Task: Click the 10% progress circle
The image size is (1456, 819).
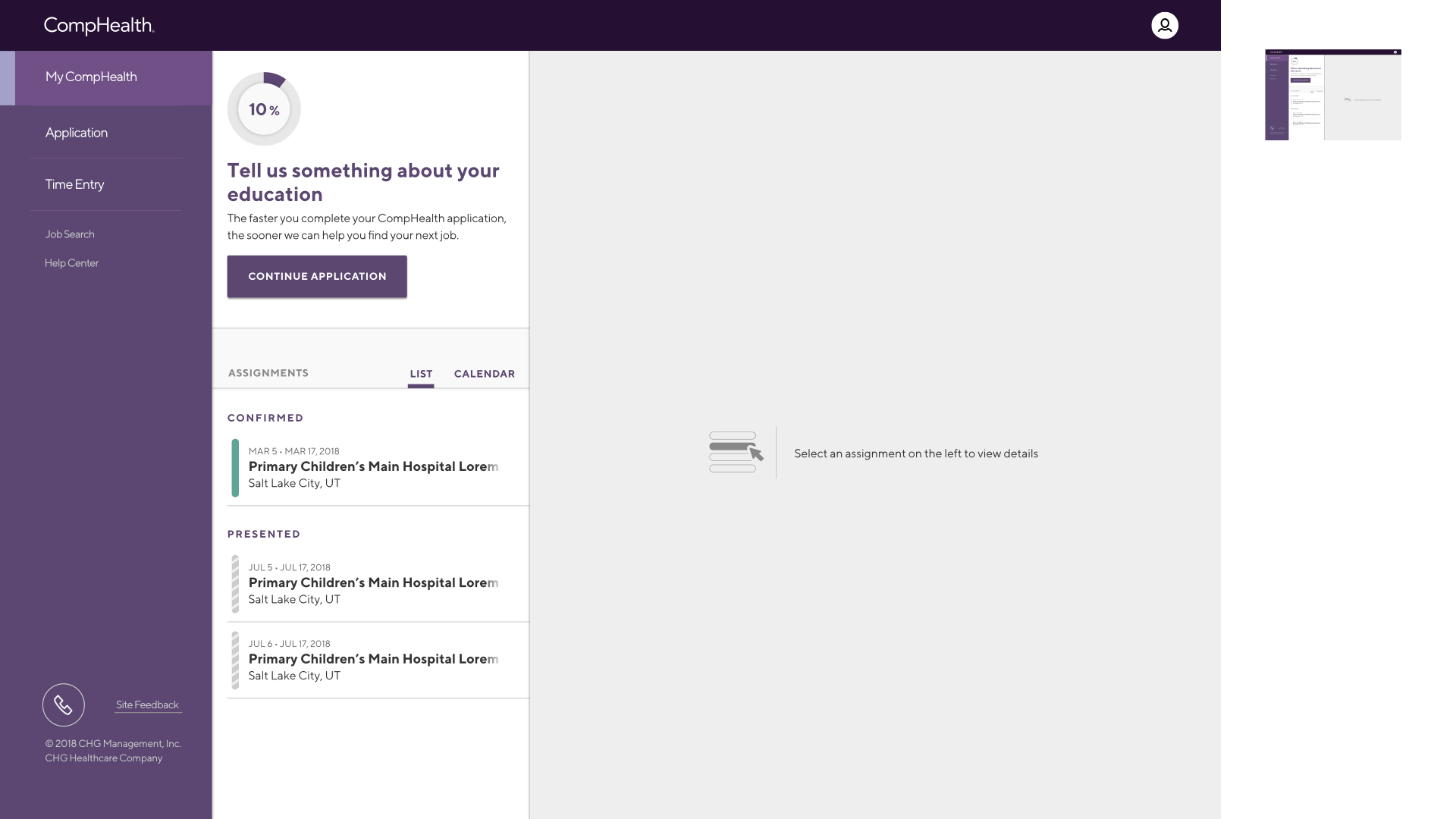Action: pyautogui.click(x=264, y=109)
